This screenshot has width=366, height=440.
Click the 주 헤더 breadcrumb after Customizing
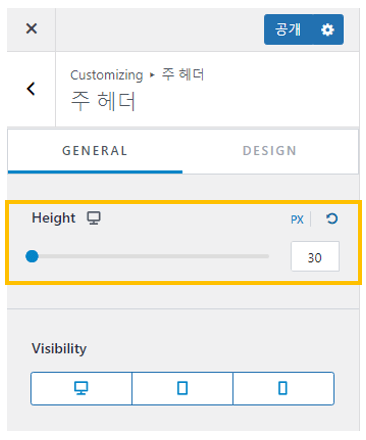[x=183, y=74]
